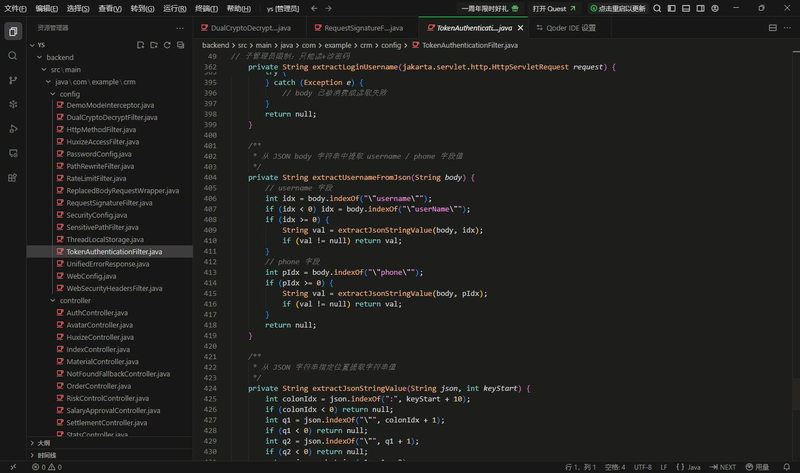Collapse the controller folder

click(x=53, y=301)
